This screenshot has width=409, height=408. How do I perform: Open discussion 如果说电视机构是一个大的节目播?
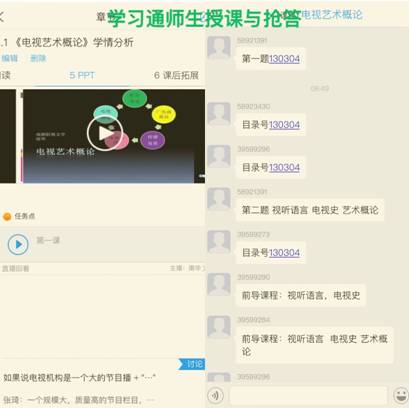click(79, 378)
